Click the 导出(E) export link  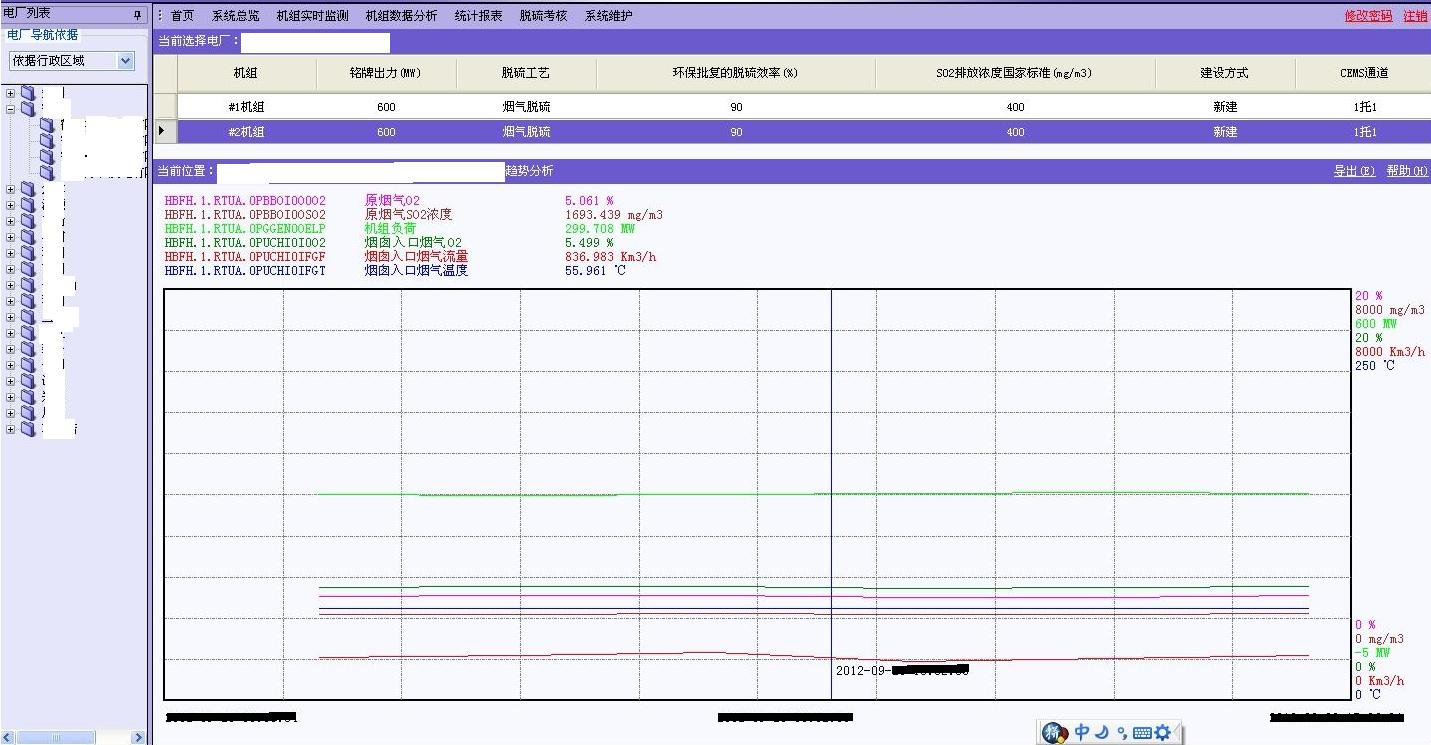tap(1354, 172)
